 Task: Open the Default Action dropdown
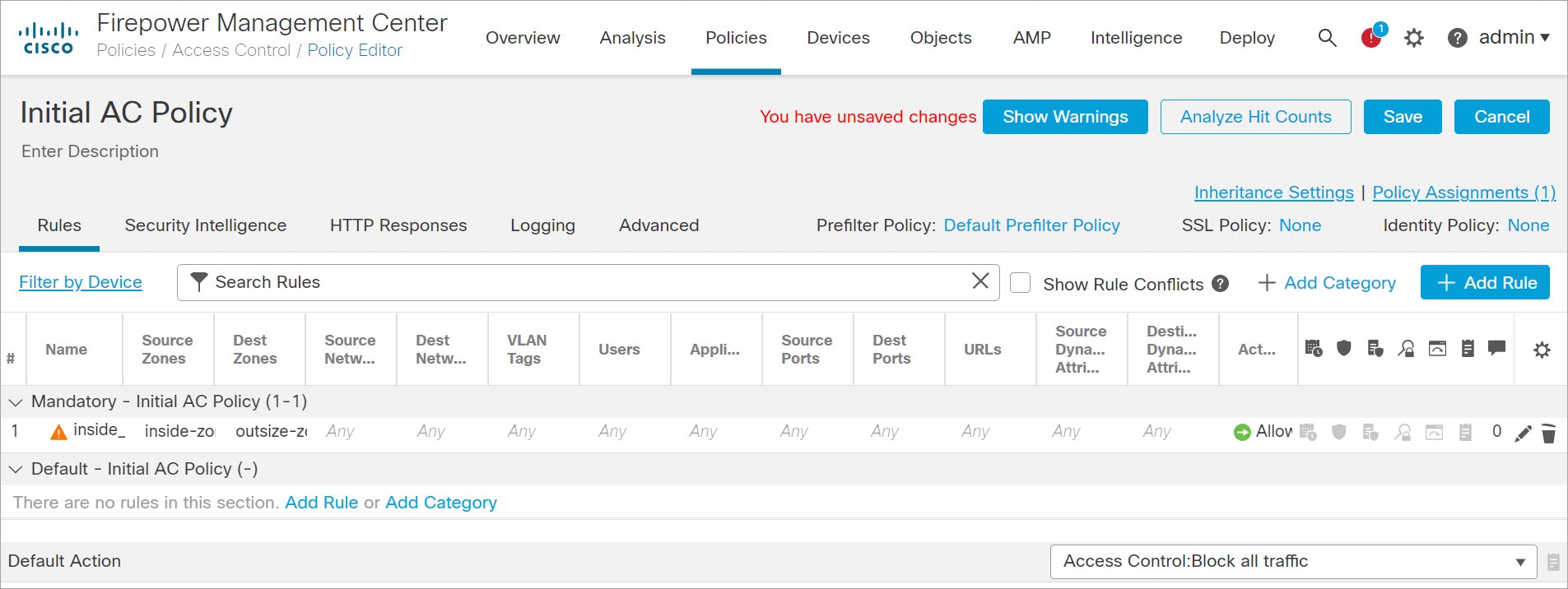pyautogui.click(x=1293, y=562)
